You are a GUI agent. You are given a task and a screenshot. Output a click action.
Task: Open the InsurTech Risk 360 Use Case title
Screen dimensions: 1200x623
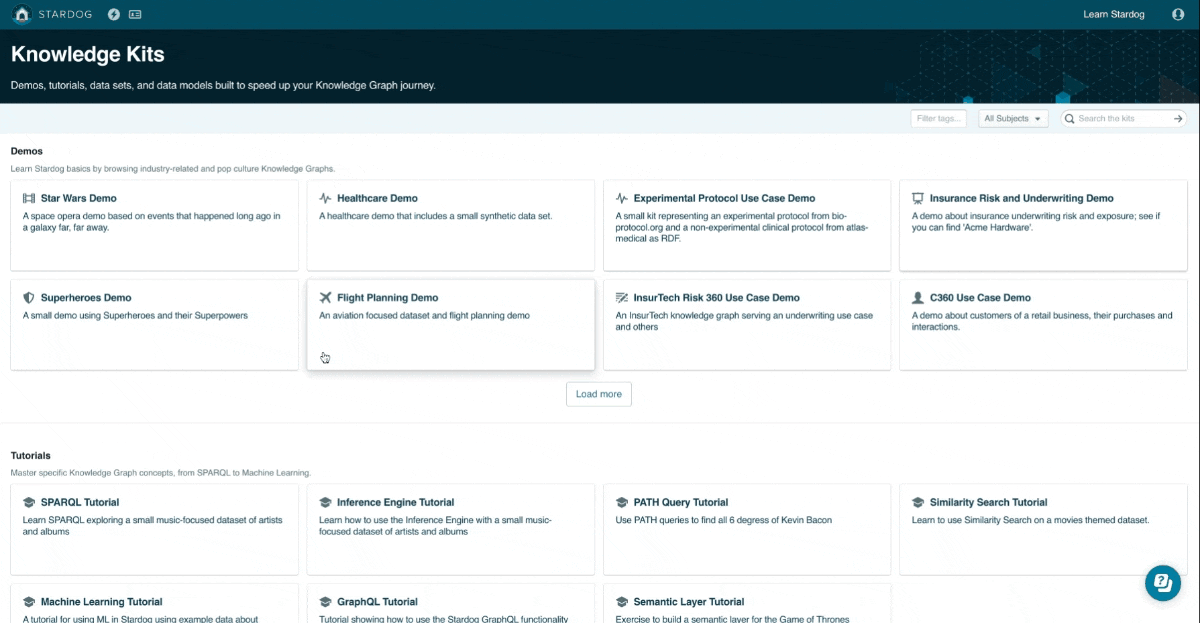[717, 298]
